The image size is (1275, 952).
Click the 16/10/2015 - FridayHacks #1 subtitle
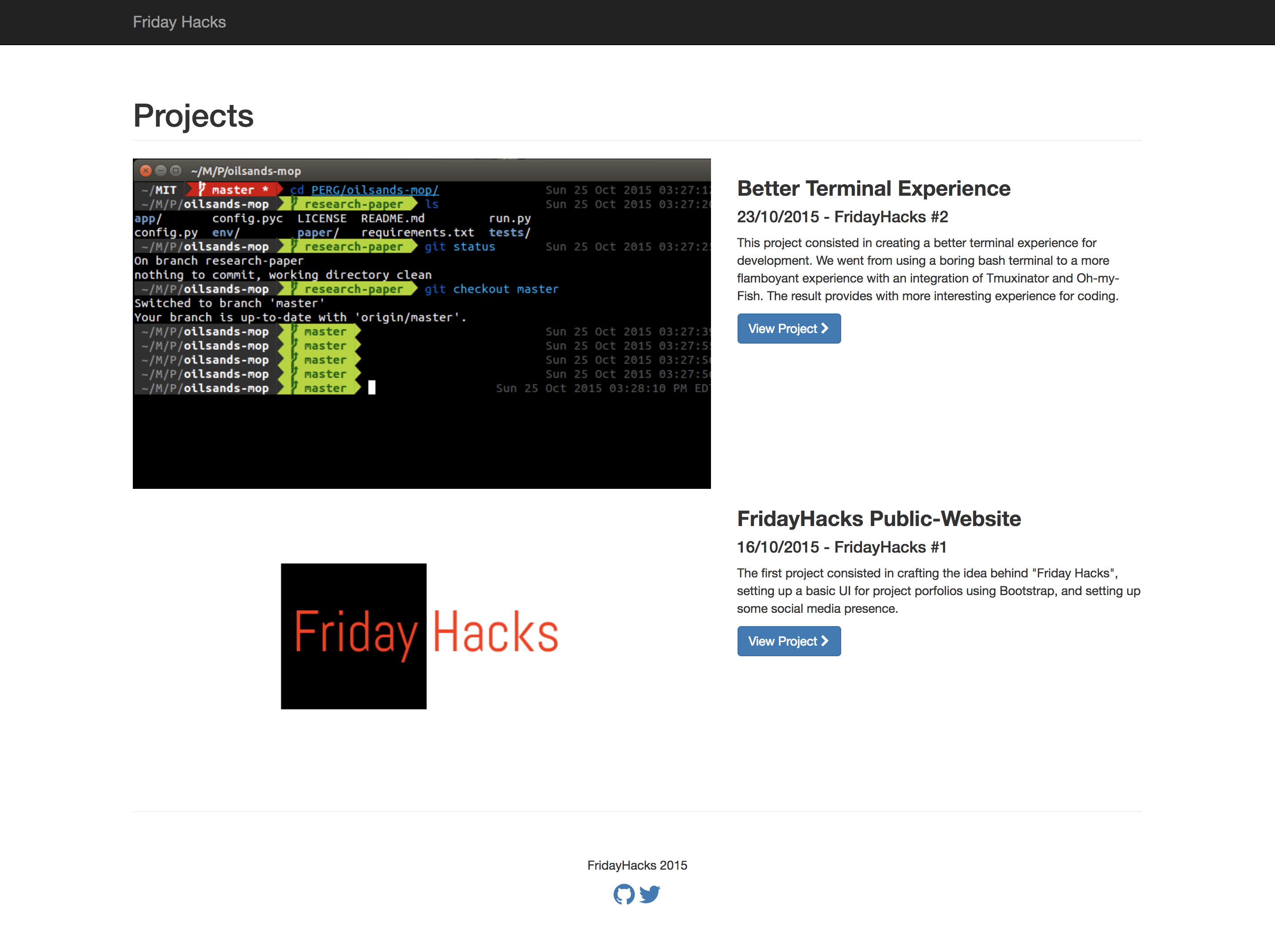click(x=842, y=547)
